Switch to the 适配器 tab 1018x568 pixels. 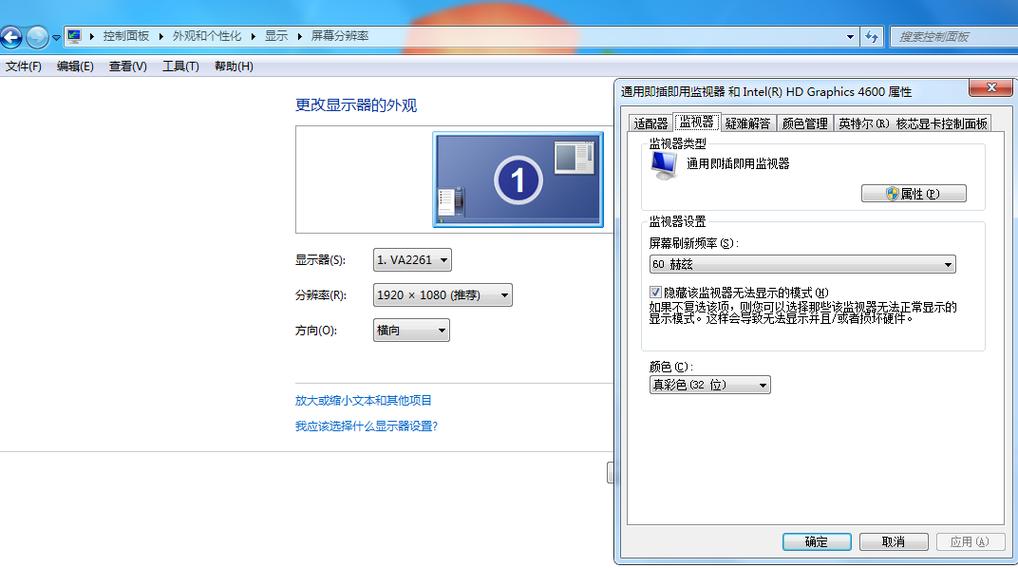coord(651,123)
